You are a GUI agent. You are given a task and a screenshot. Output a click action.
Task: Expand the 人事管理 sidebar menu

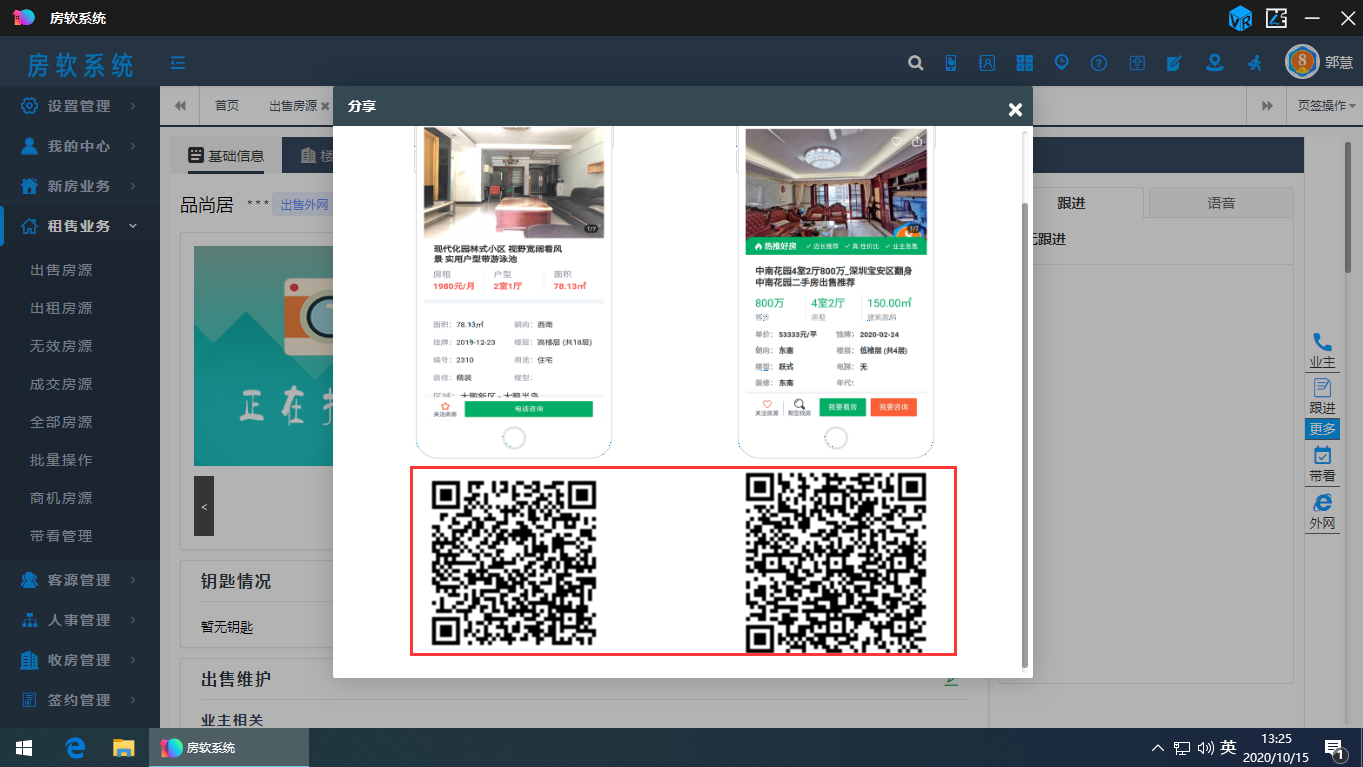coord(80,620)
